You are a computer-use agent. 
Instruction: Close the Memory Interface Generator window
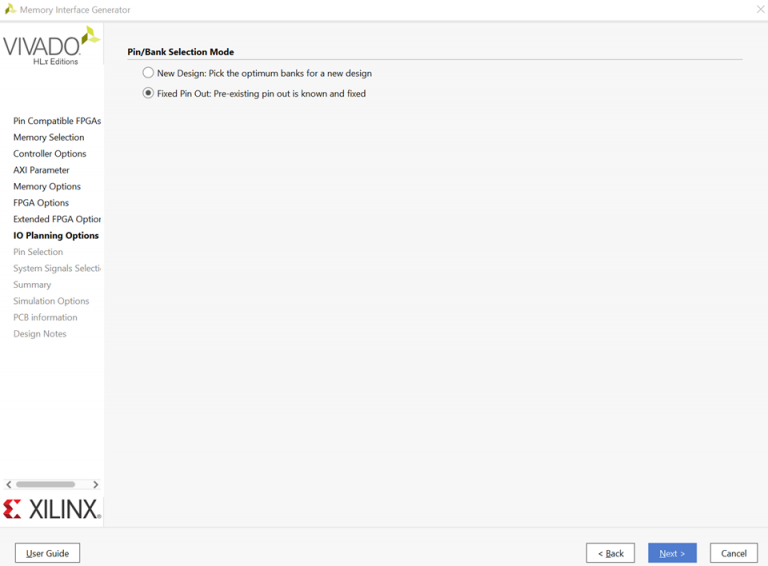tap(759, 10)
